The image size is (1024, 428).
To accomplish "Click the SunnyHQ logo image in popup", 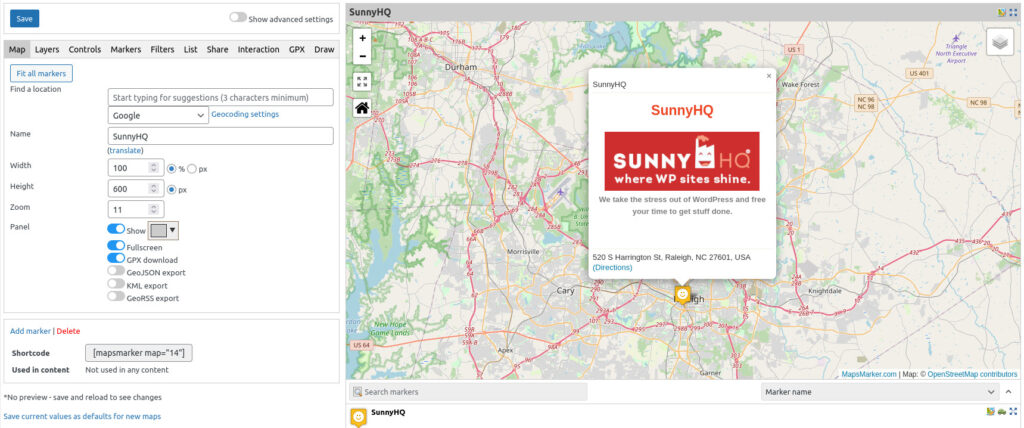I will click(x=682, y=161).
